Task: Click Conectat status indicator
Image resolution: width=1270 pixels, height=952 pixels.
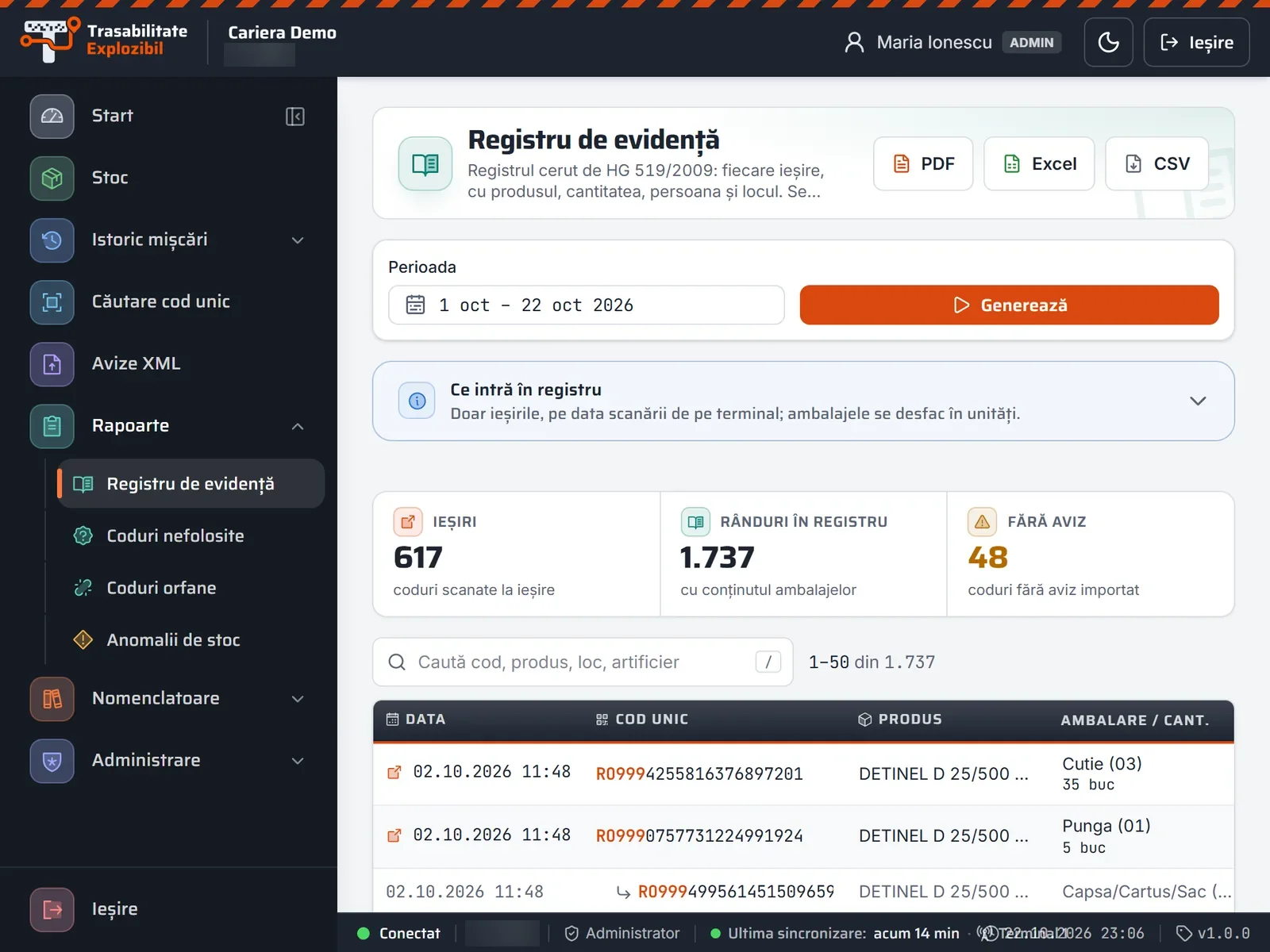Action: coord(398,933)
